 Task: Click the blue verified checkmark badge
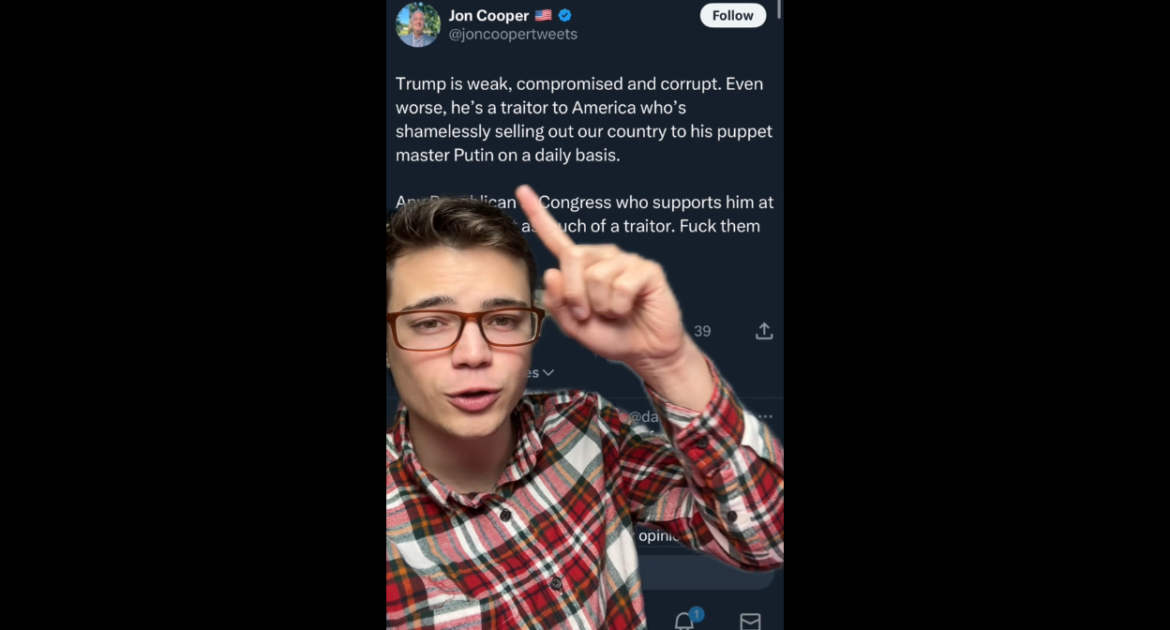pyautogui.click(x=565, y=15)
